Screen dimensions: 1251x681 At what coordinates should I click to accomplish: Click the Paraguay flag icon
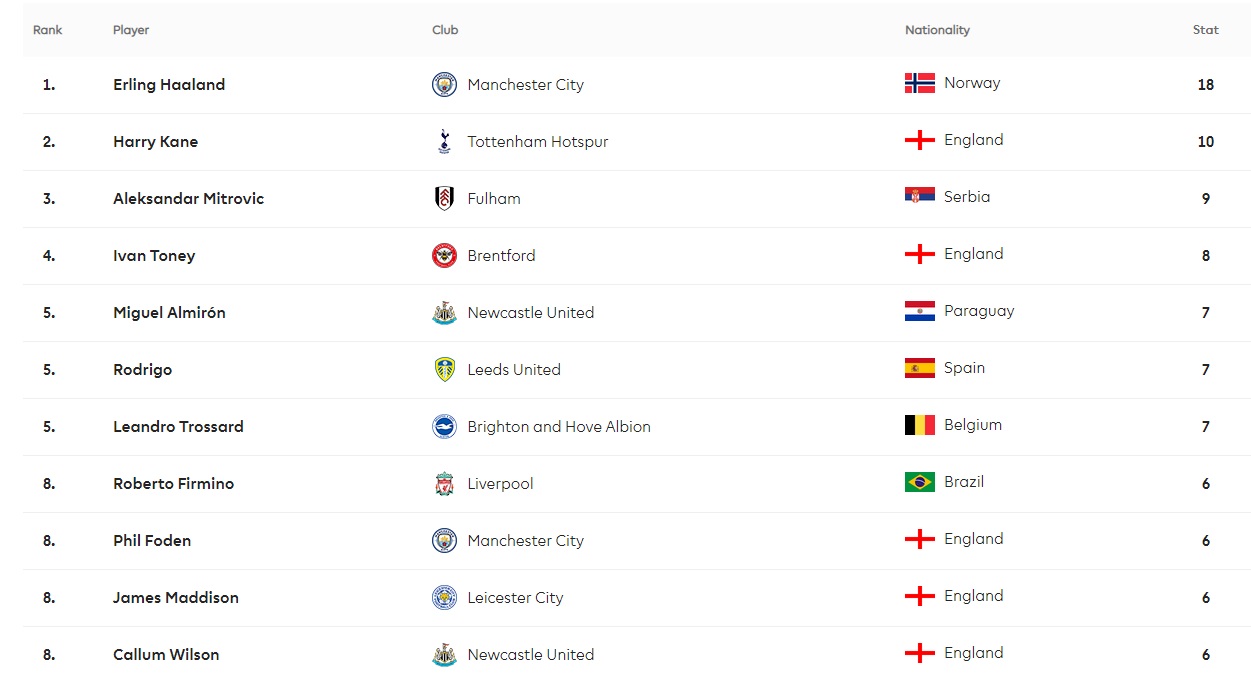point(919,311)
